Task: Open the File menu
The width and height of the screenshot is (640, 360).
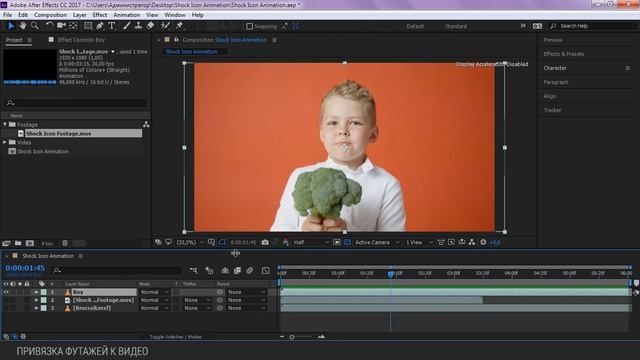Action: [x=8, y=15]
